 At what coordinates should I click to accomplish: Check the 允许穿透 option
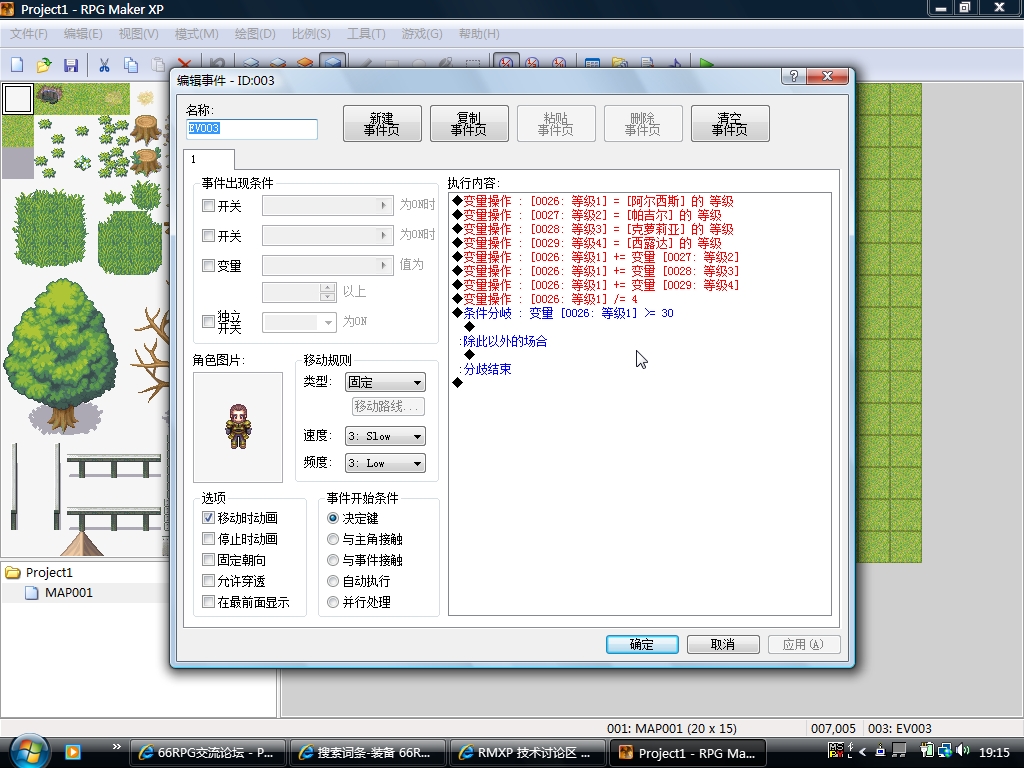[208, 581]
